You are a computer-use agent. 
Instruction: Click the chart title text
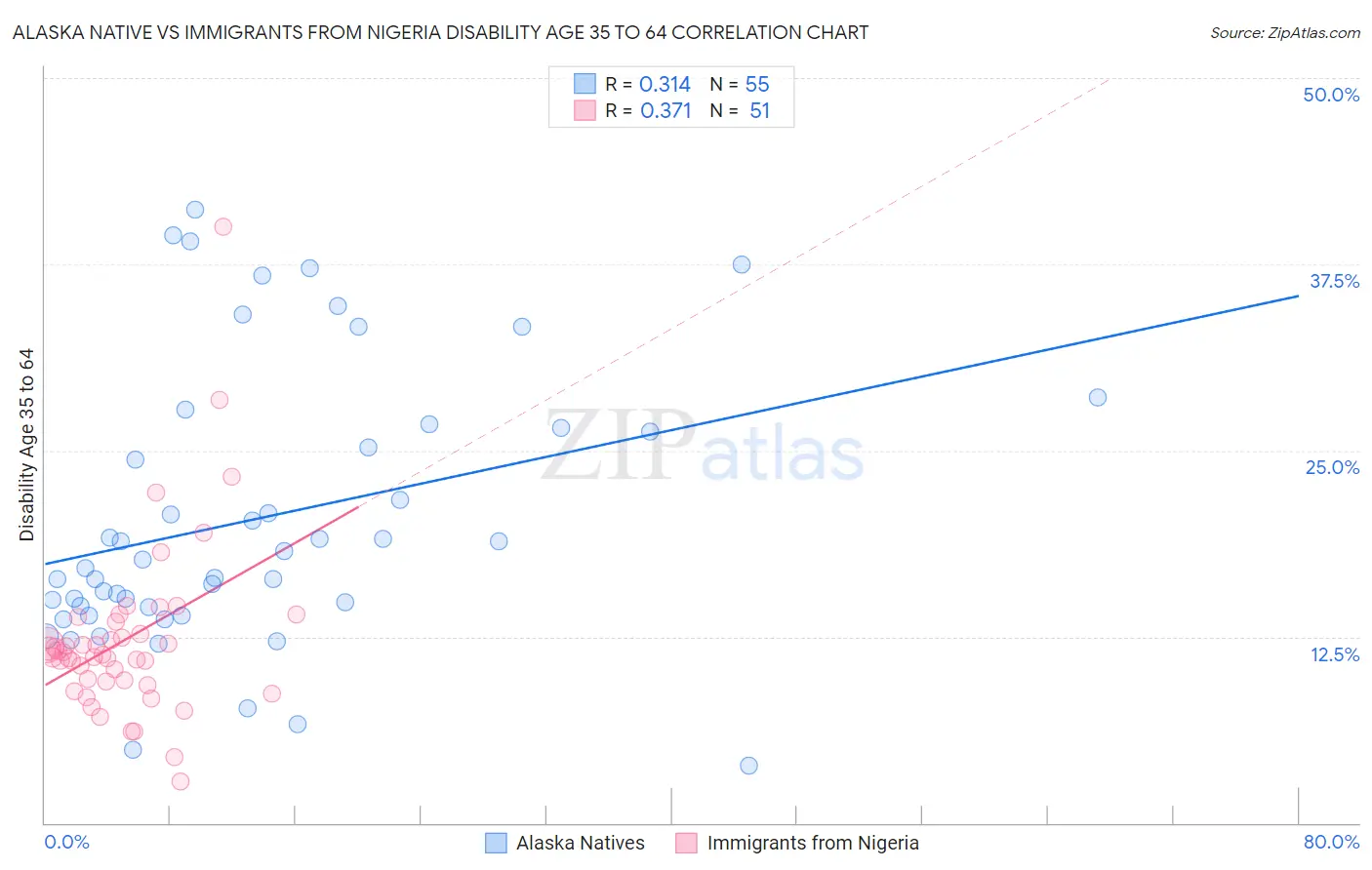coord(440,32)
